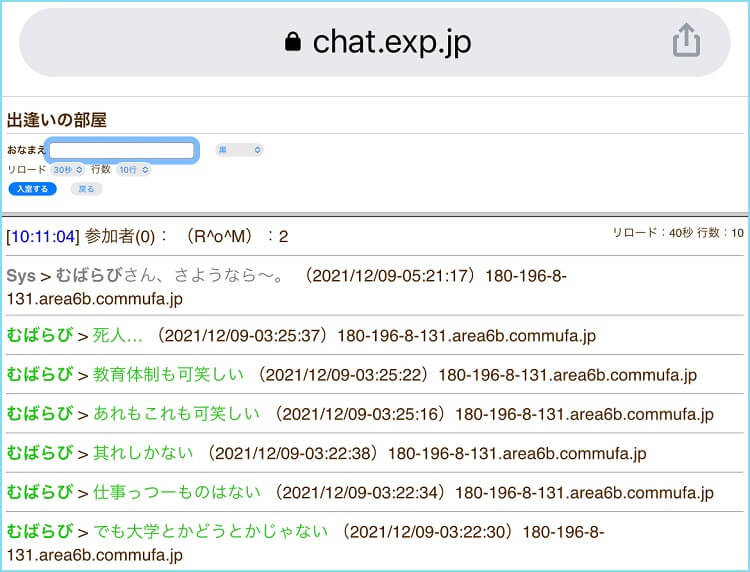The image size is (750, 572).
Task: Click the (R^o^M) : 2 text
Action: 236,236
